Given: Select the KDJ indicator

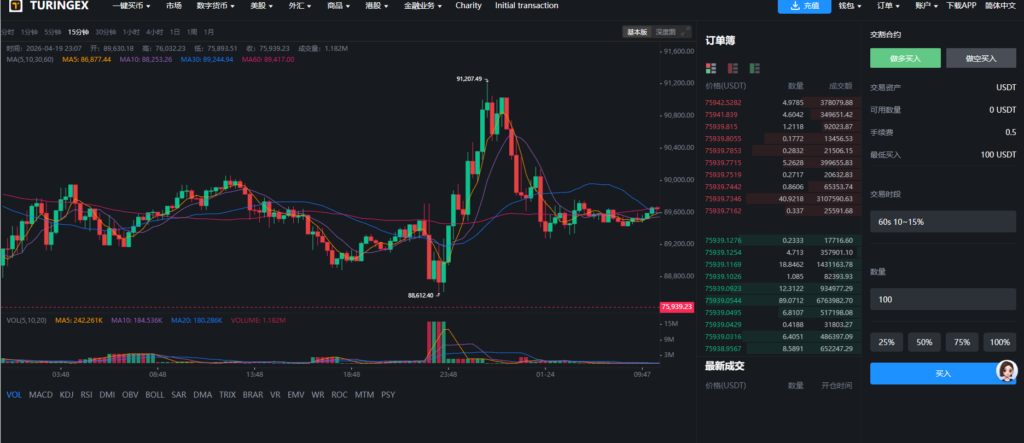Looking at the screenshot, I should click(x=66, y=395).
